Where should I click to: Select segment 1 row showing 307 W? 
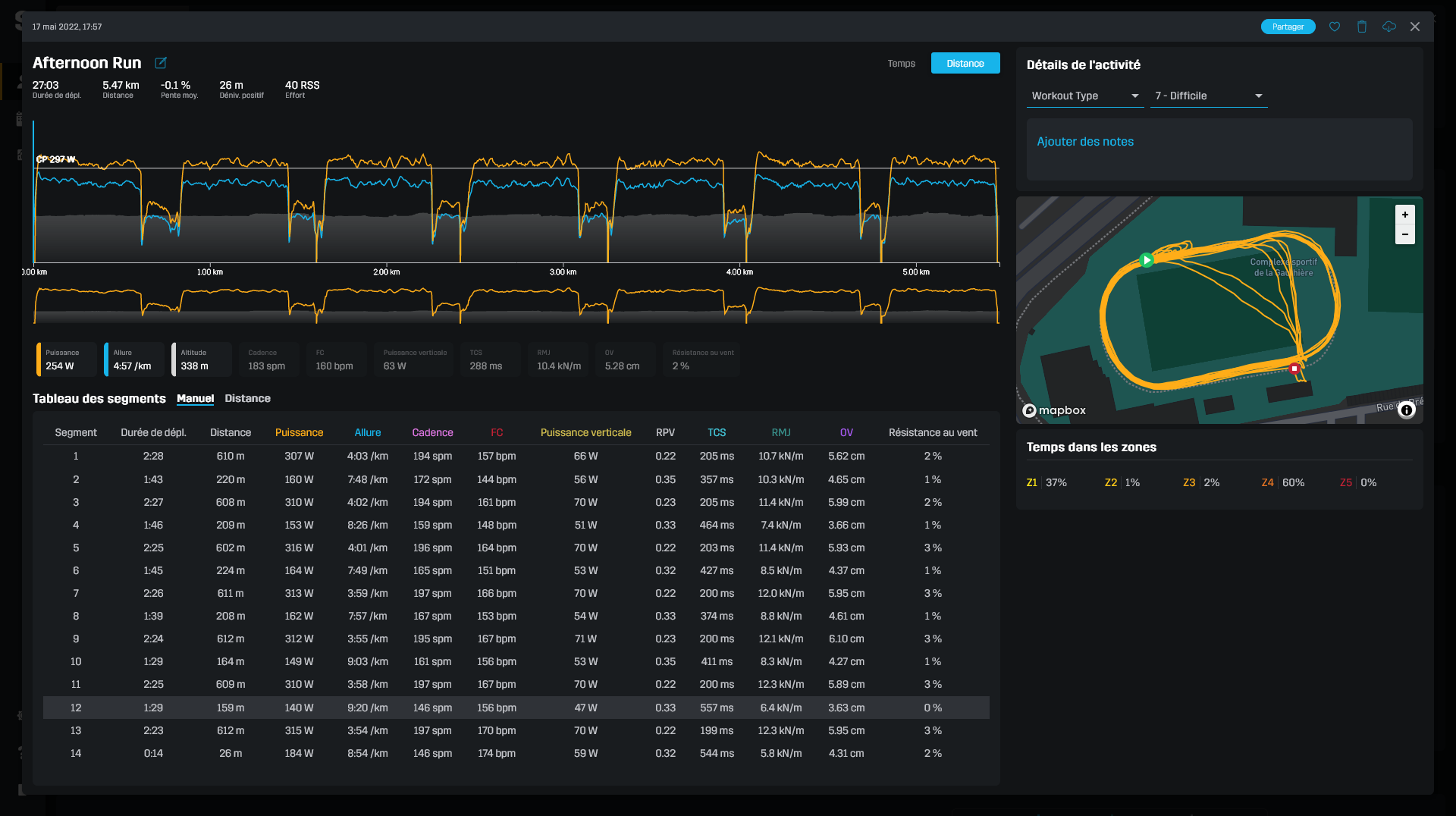(x=516, y=457)
